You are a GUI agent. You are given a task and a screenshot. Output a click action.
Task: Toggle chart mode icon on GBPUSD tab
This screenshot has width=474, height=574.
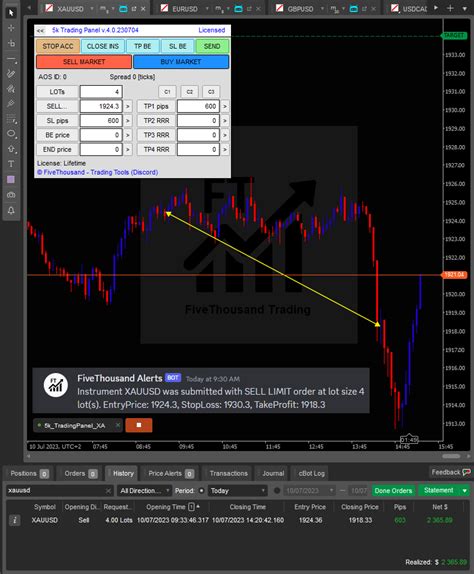pyautogui.click(x=354, y=8)
